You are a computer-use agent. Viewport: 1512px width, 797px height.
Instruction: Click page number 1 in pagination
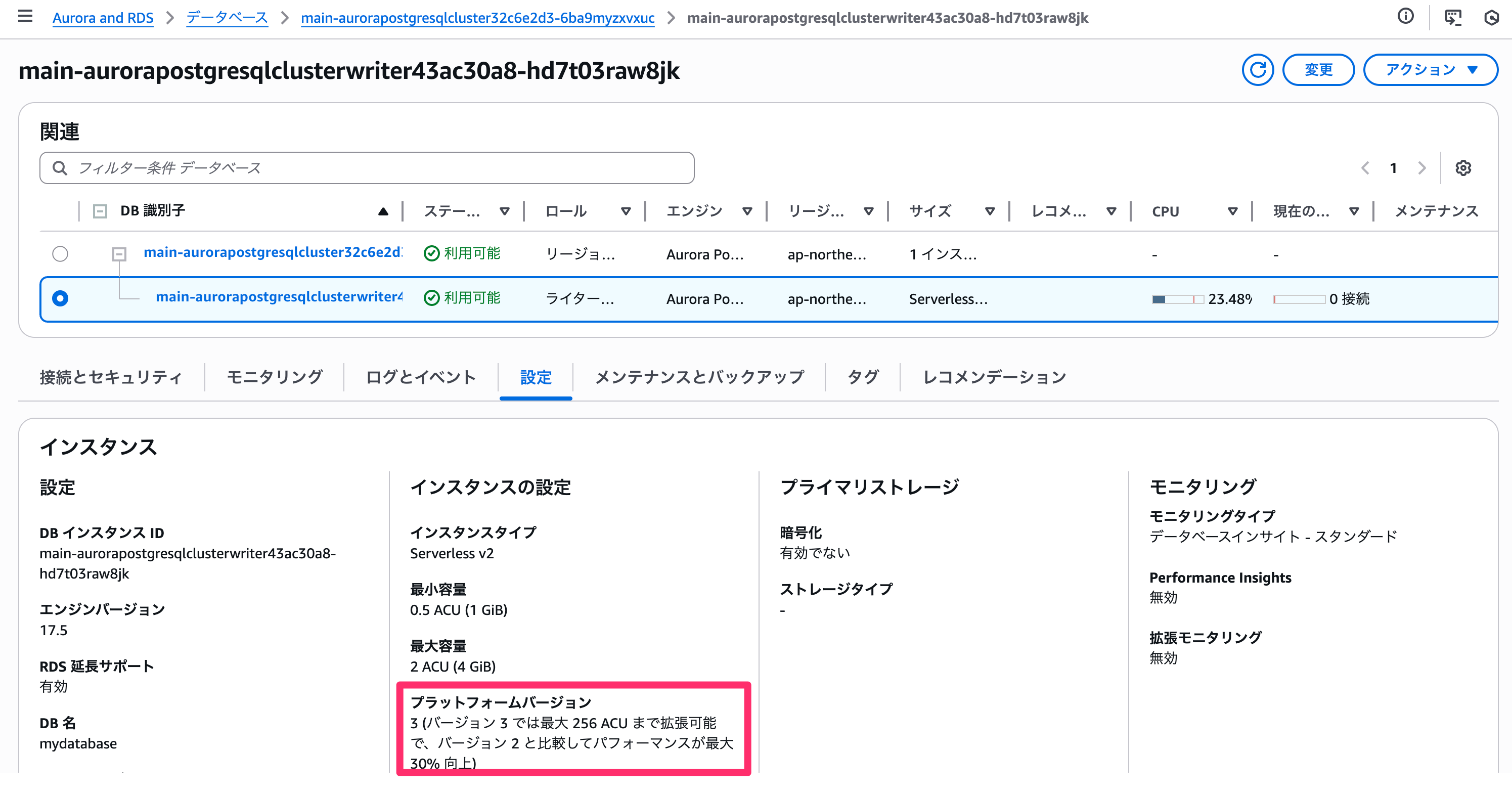[x=1394, y=168]
